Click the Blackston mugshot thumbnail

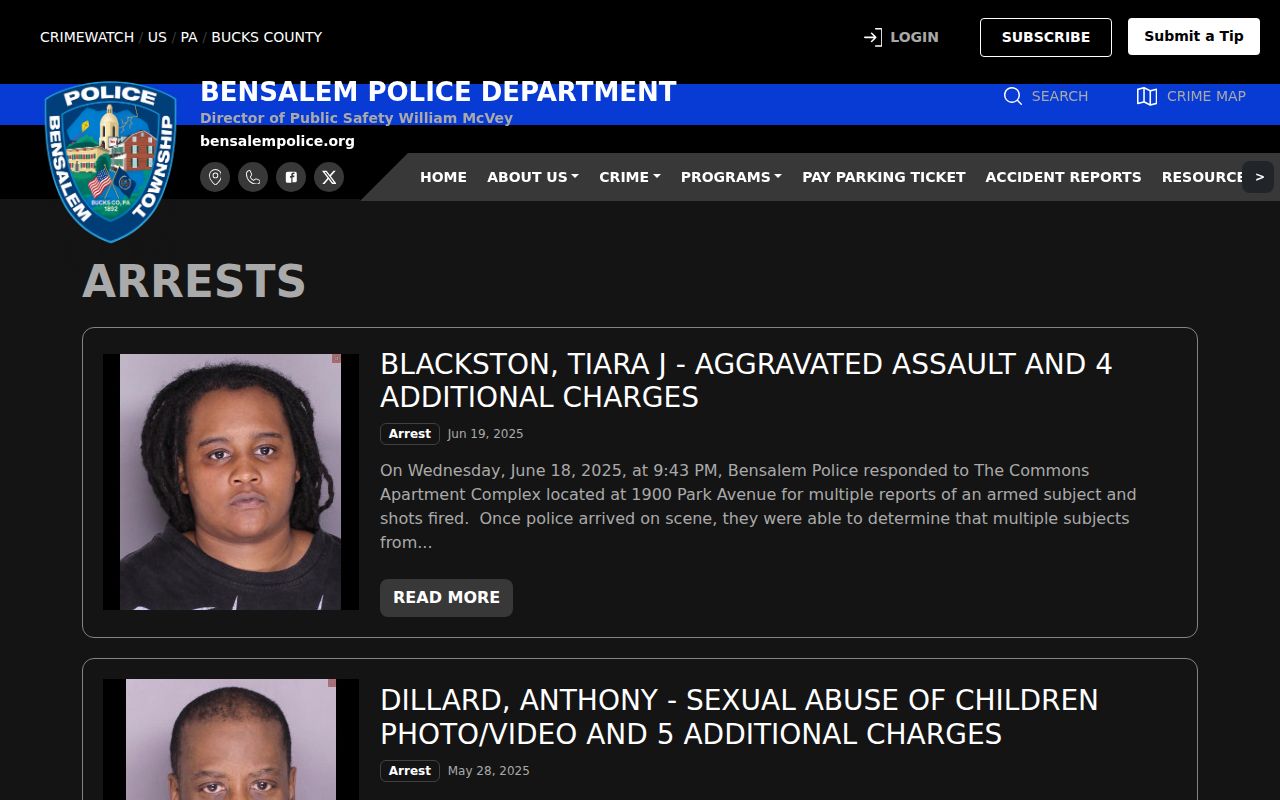coord(231,482)
